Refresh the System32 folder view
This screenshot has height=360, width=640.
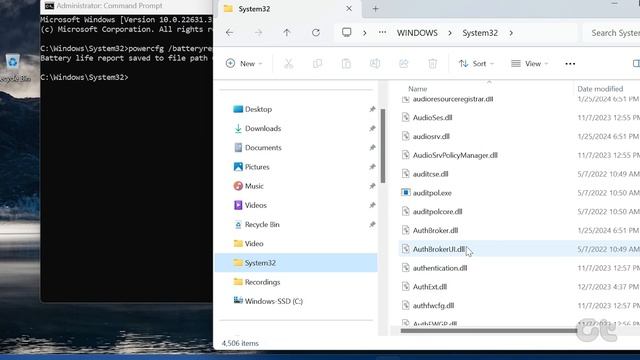tap(316, 33)
